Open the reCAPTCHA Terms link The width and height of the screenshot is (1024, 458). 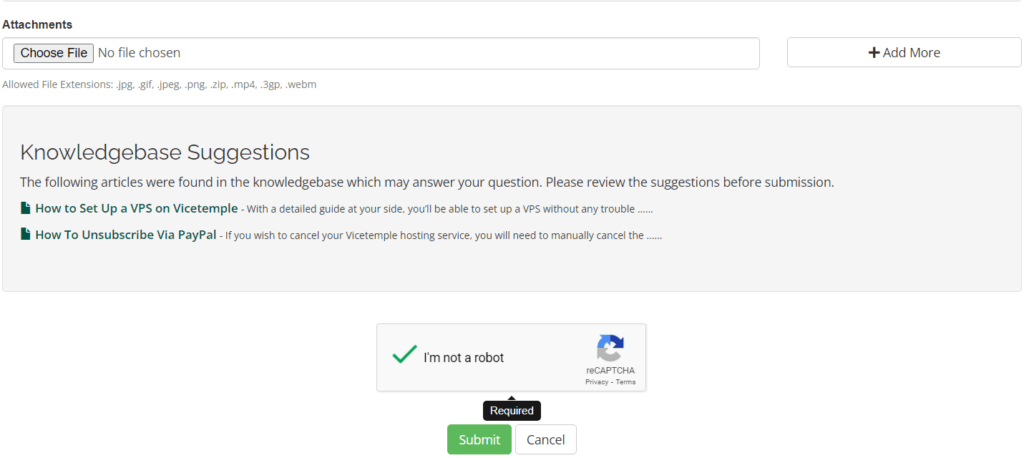(625, 382)
